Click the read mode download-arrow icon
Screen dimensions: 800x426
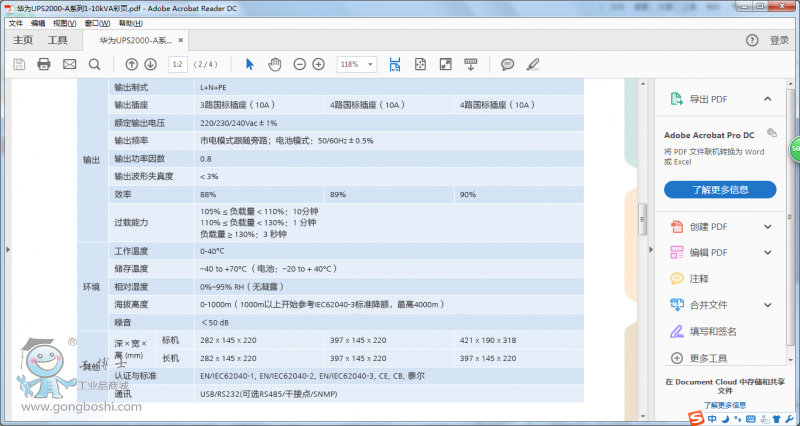(470, 64)
